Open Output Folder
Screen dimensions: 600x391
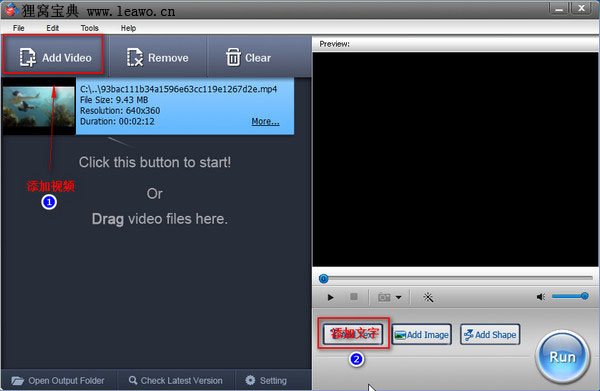pyautogui.click(x=58, y=381)
